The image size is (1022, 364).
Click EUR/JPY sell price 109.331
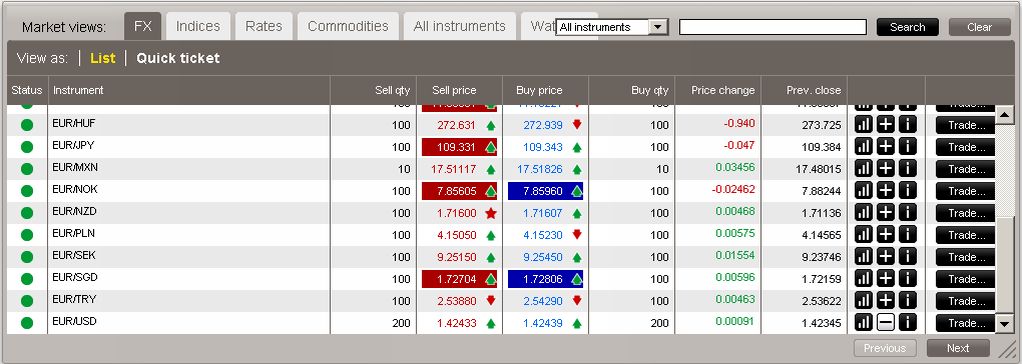pyautogui.click(x=460, y=147)
